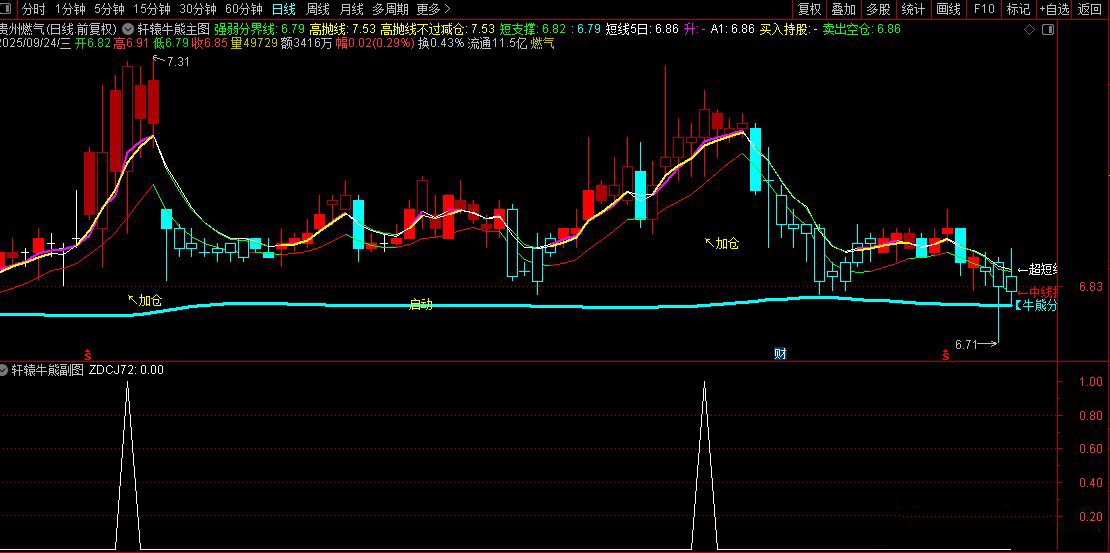
Task: Select the 1分钟 period tab
Action: pyautogui.click(x=69, y=9)
